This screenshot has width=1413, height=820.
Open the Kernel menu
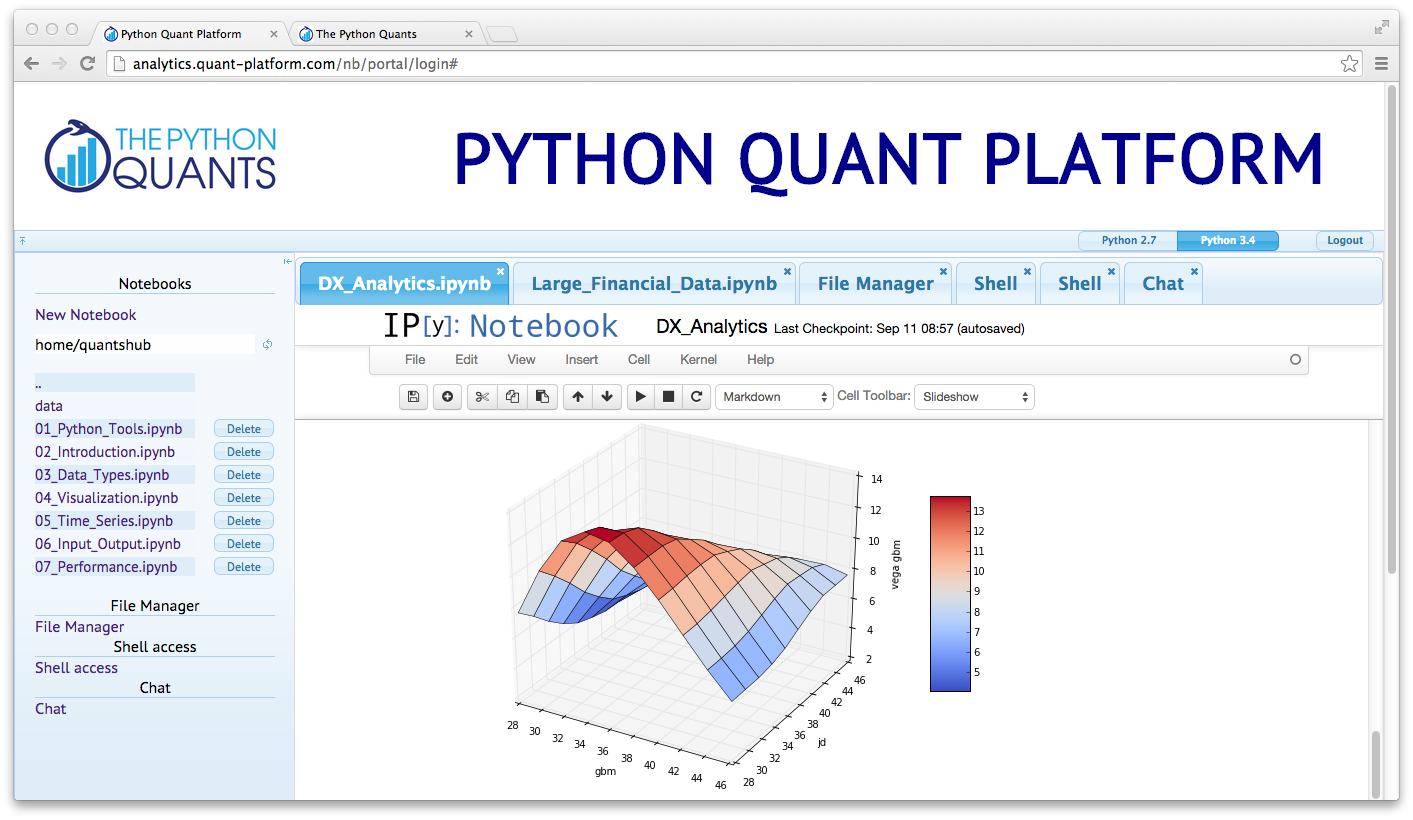pyautogui.click(x=699, y=360)
